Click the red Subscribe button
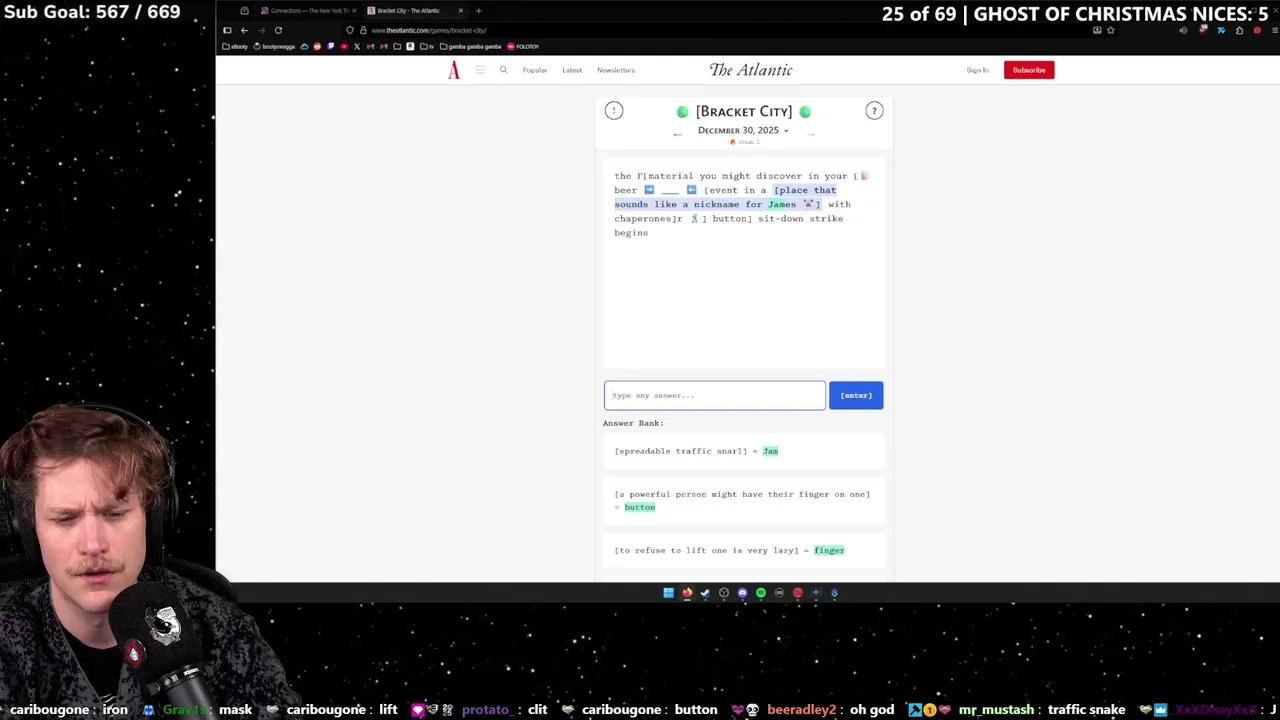 1029,70
